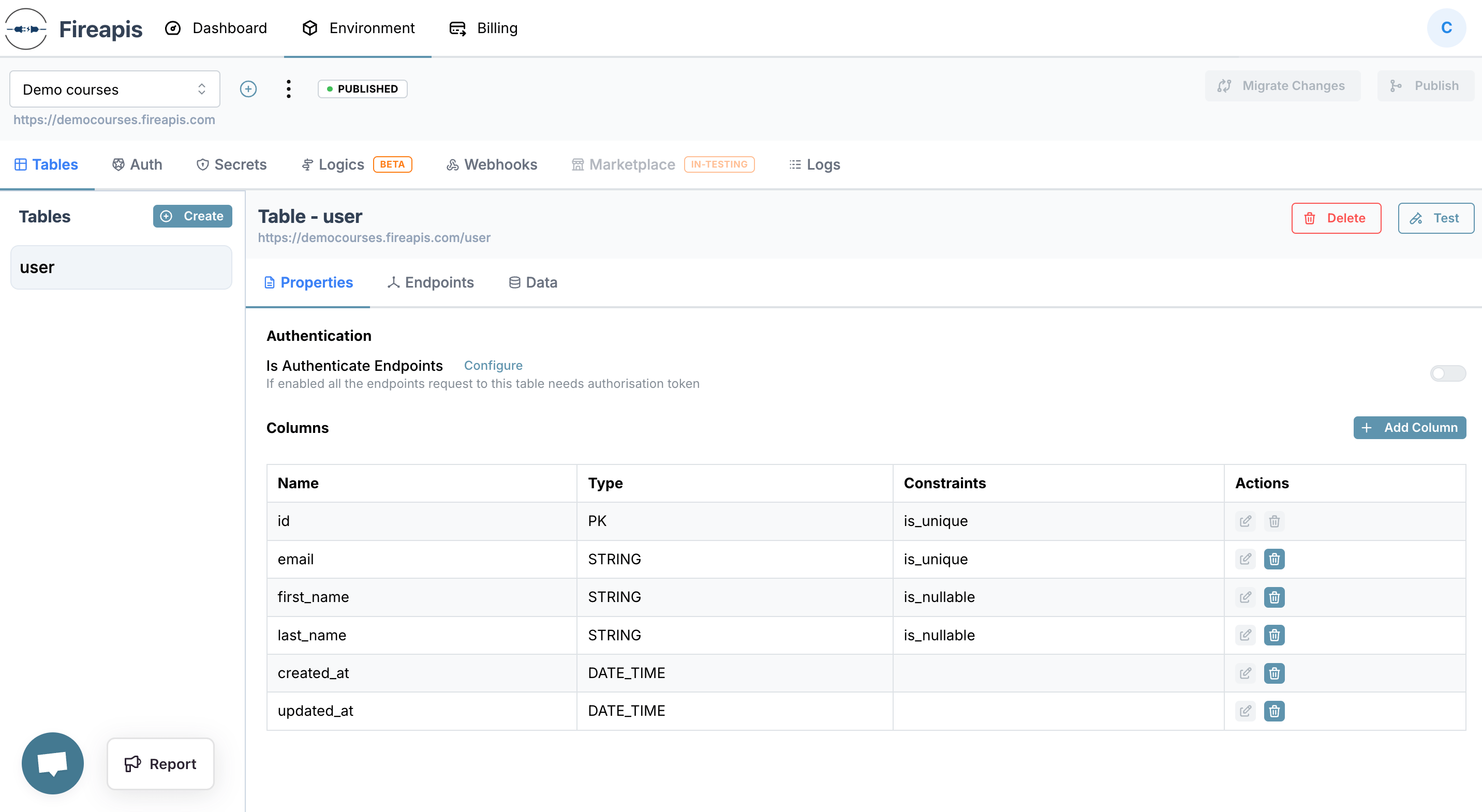Delete the first_name column
The width and height of the screenshot is (1482, 812).
1274,597
